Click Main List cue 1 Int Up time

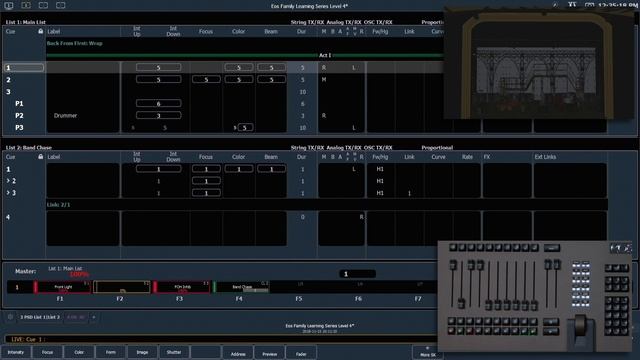click(x=158, y=67)
